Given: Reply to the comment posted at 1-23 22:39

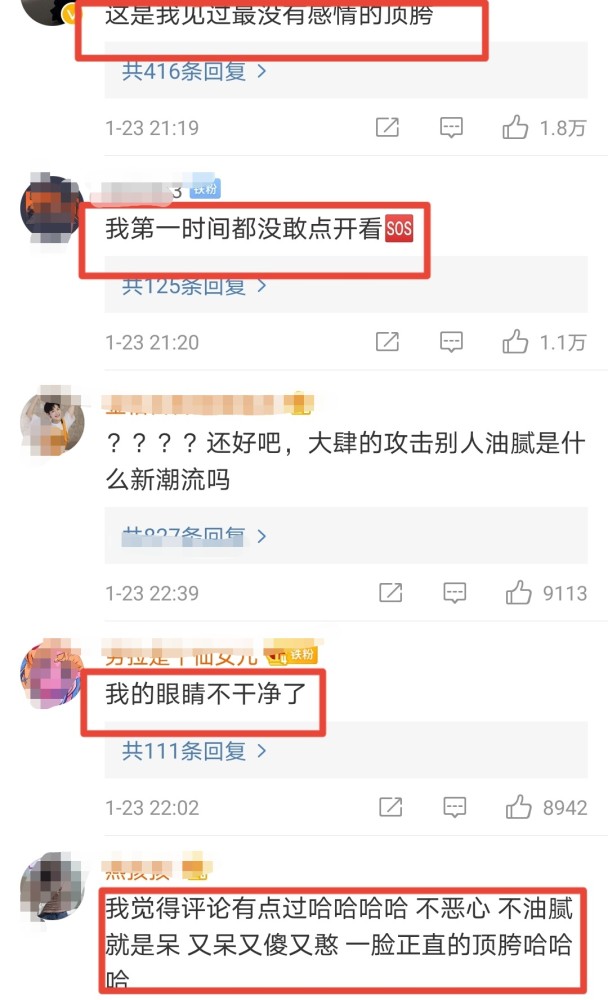Looking at the screenshot, I should [454, 592].
